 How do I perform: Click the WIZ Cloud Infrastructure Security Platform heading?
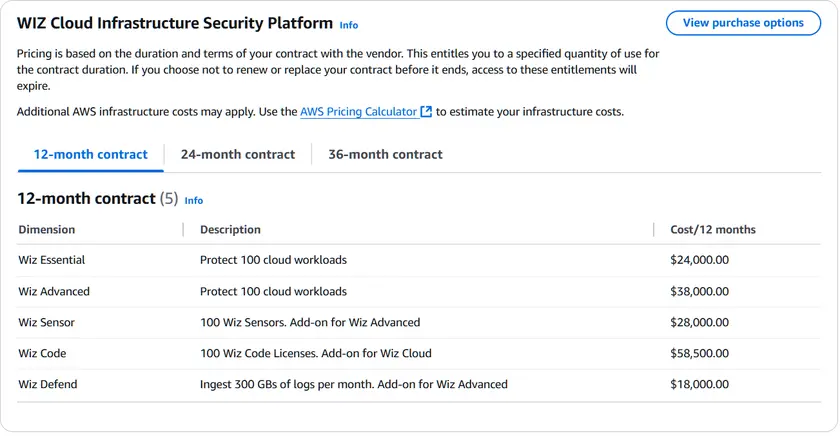[x=175, y=24]
